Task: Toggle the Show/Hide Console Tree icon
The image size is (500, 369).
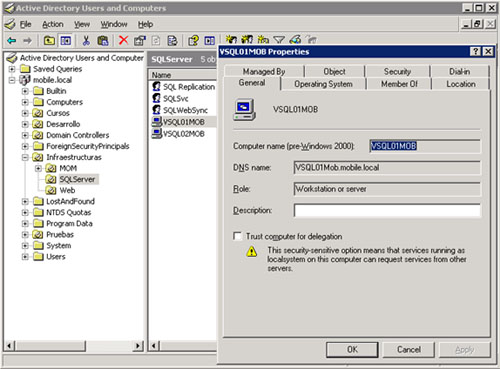Action: (65, 41)
